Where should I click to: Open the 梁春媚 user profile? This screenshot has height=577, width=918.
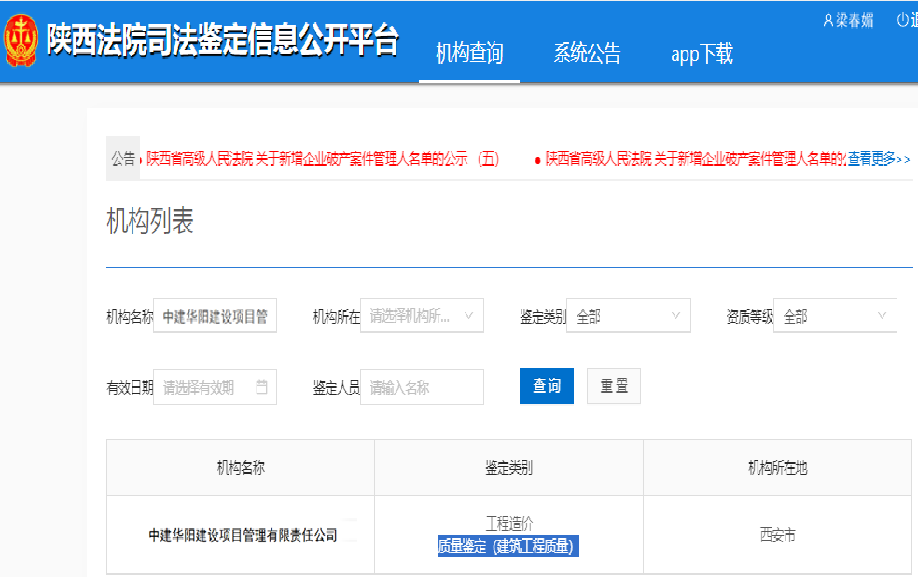pyautogui.click(x=848, y=20)
